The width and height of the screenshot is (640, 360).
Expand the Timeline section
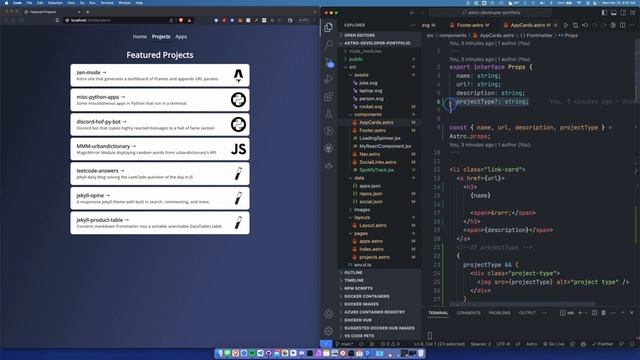pos(380,280)
